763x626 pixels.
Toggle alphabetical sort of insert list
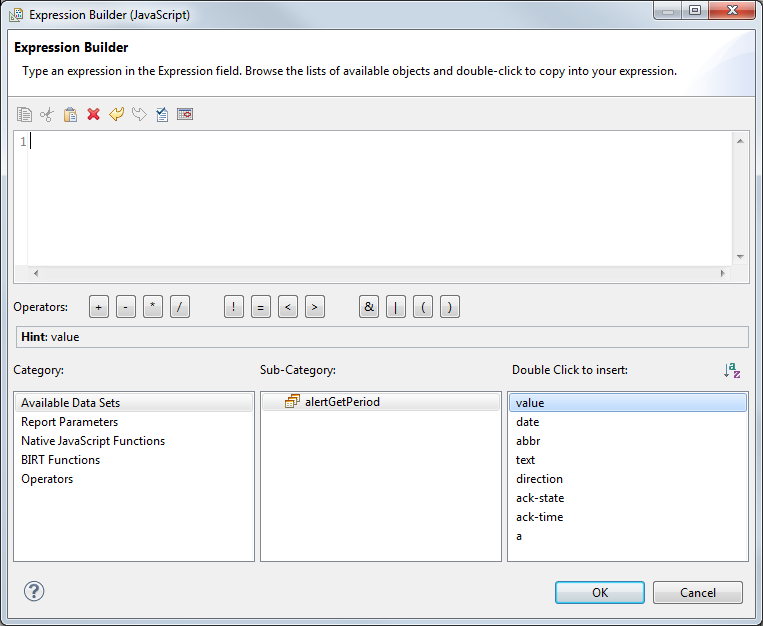[x=732, y=370]
